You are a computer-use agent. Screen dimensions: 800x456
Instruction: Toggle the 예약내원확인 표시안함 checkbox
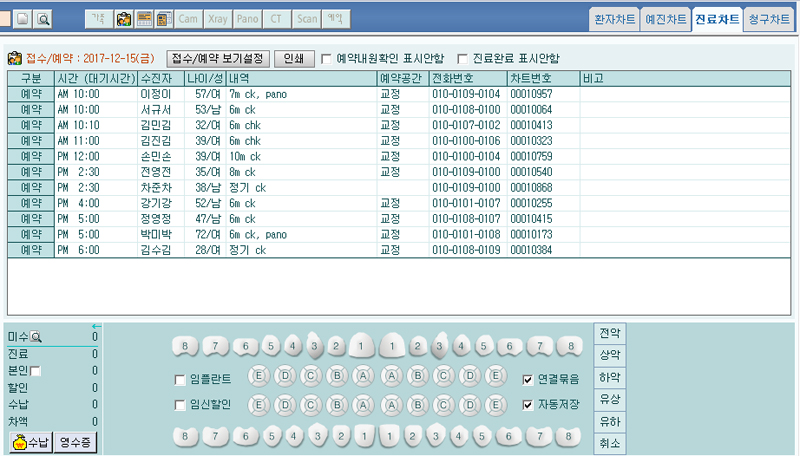[326, 59]
